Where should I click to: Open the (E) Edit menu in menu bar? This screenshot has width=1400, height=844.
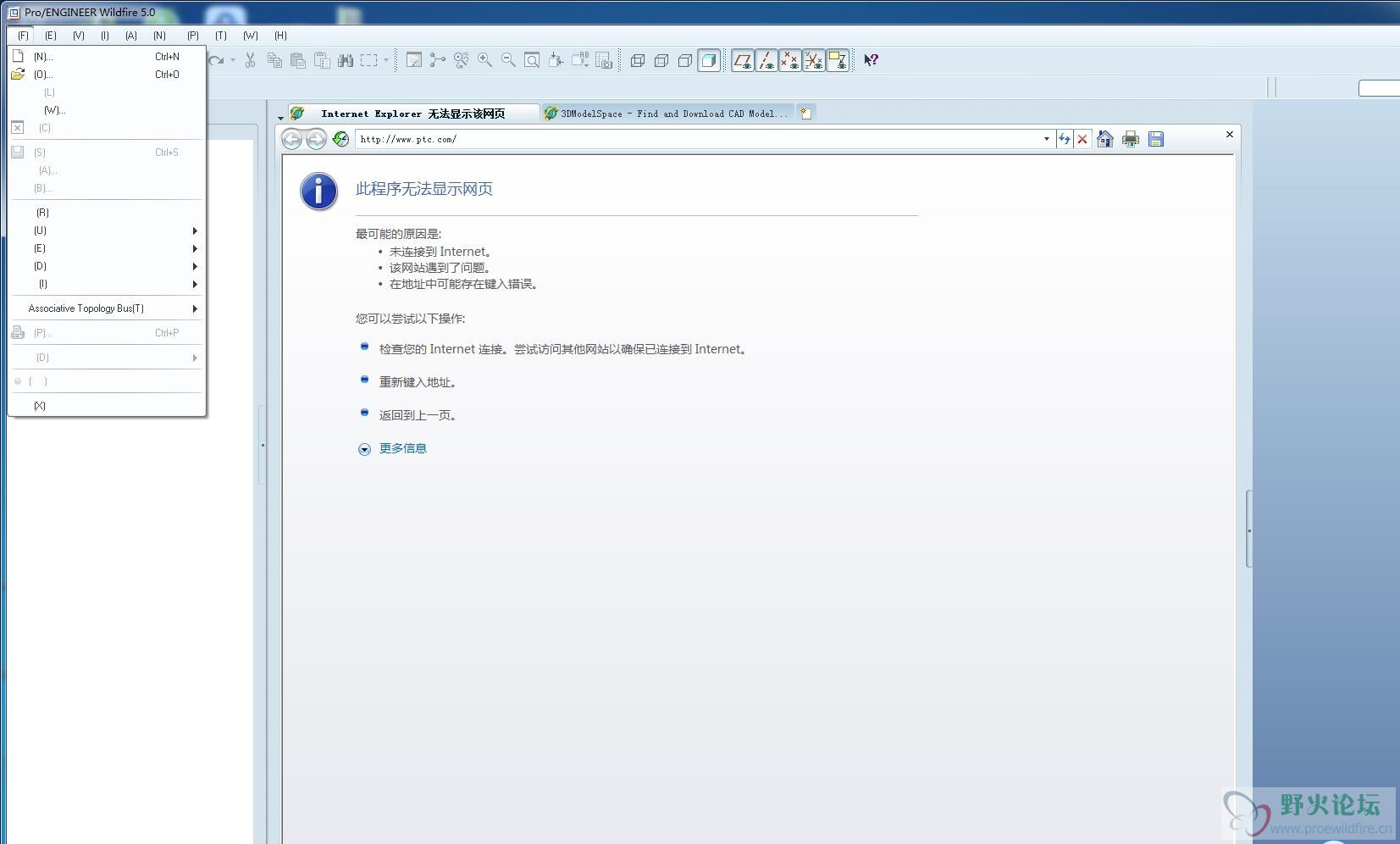click(x=51, y=36)
